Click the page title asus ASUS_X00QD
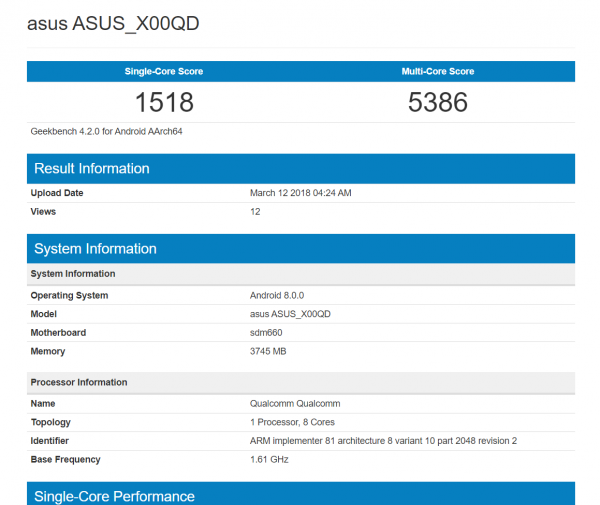Image resolution: width=600 pixels, height=505 pixels. pyautogui.click(x=113, y=24)
